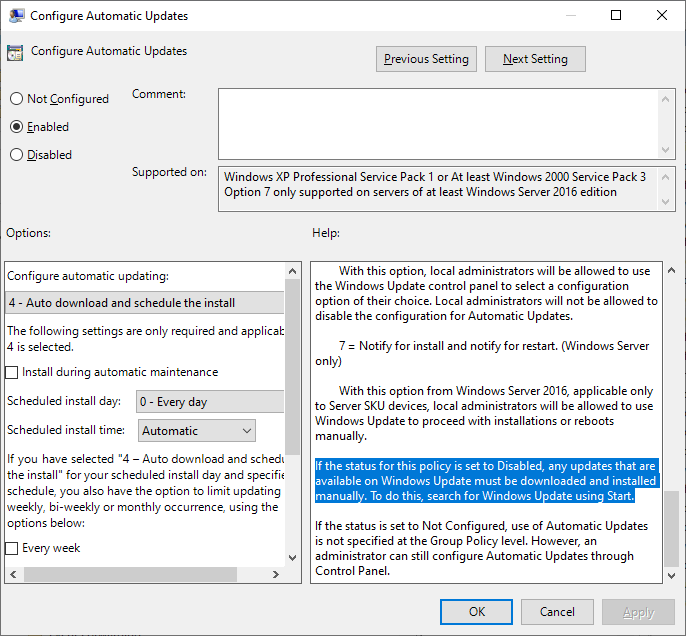
Task: Click the Comment box scroll down arrow
Action: tap(665, 150)
